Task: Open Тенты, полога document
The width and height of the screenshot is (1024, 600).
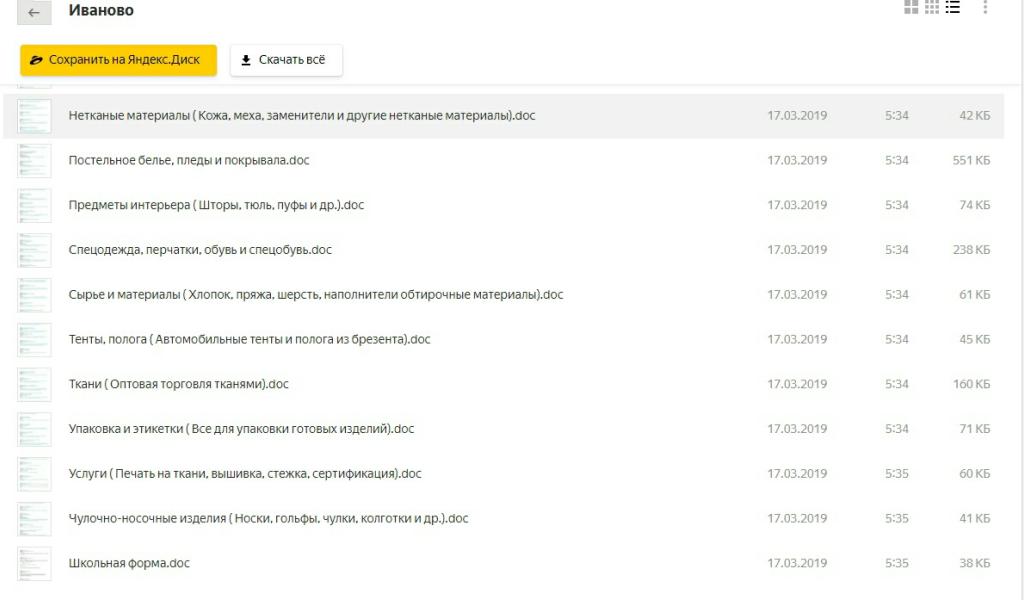Action: pyautogui.click(x=250, y=340)
